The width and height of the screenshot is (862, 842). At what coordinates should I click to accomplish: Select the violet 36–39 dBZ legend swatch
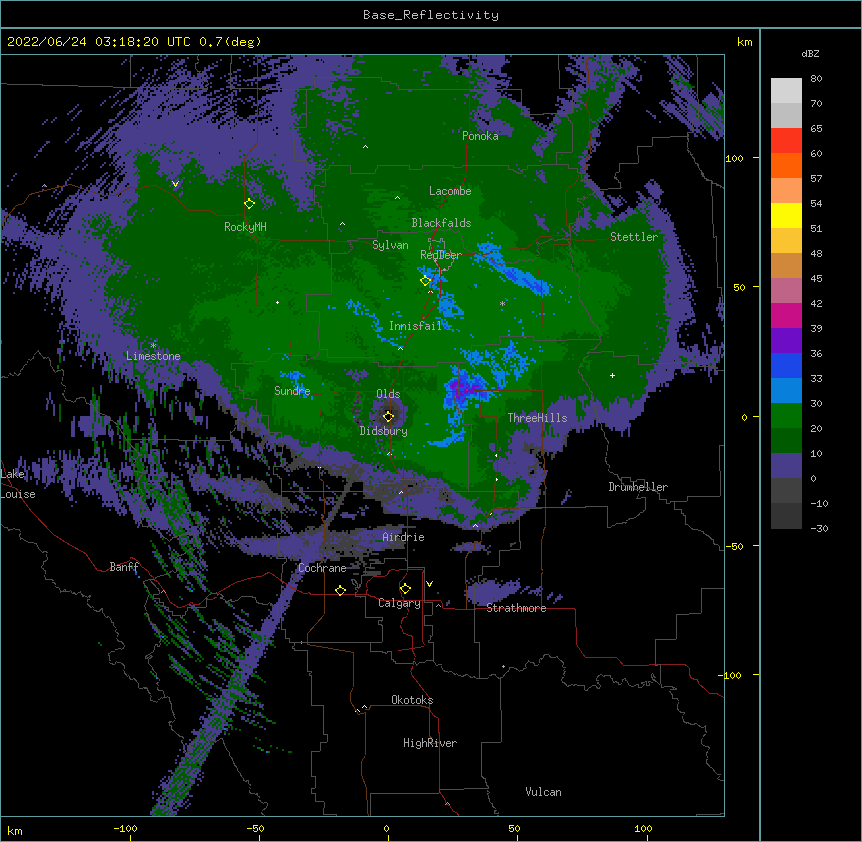pyautogui.click(x=786, y=341)
